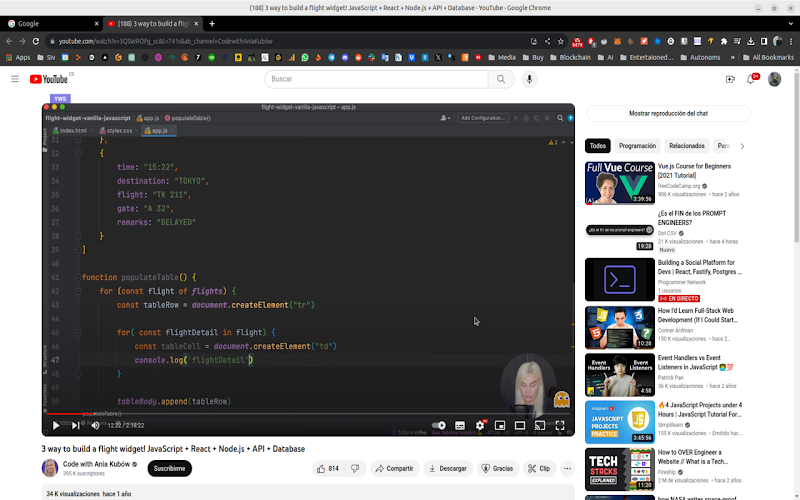Viewport: 800px width, 500px height.
Task: Dislike the video
Action: (356, 468)
